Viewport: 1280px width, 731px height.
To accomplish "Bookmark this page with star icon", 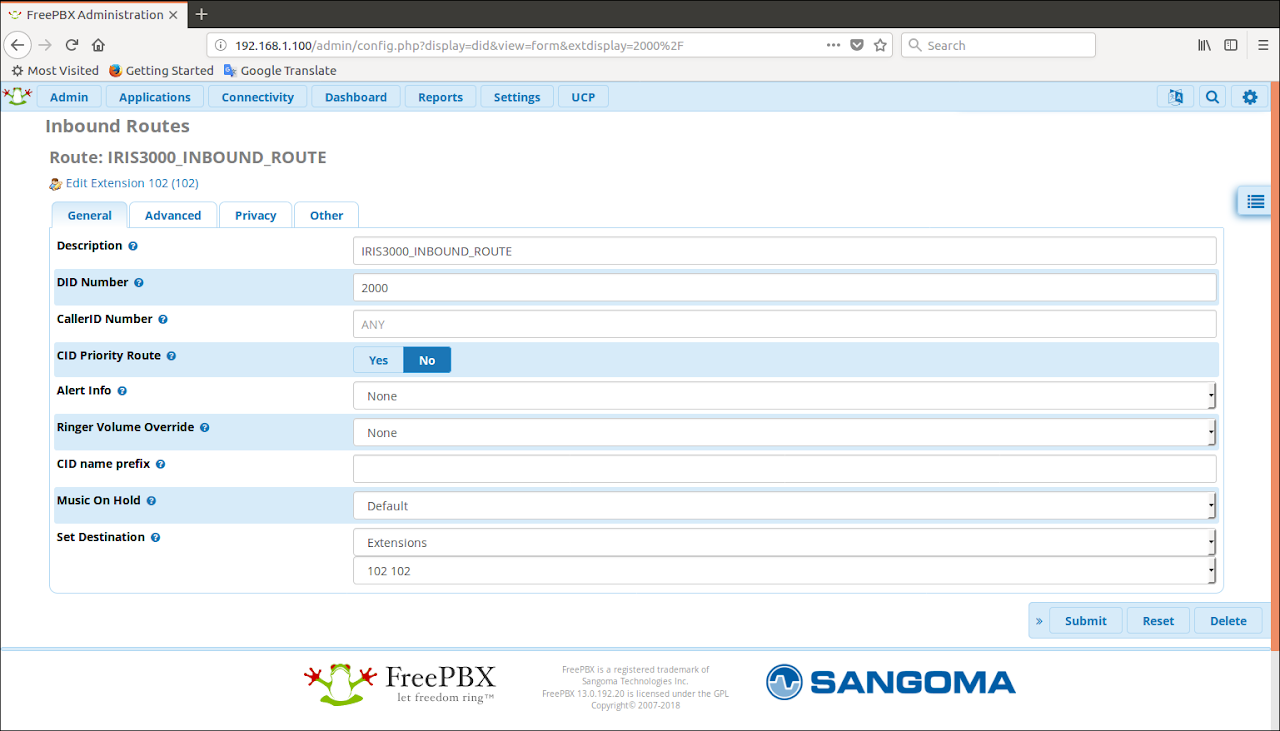I will point(880,45).
